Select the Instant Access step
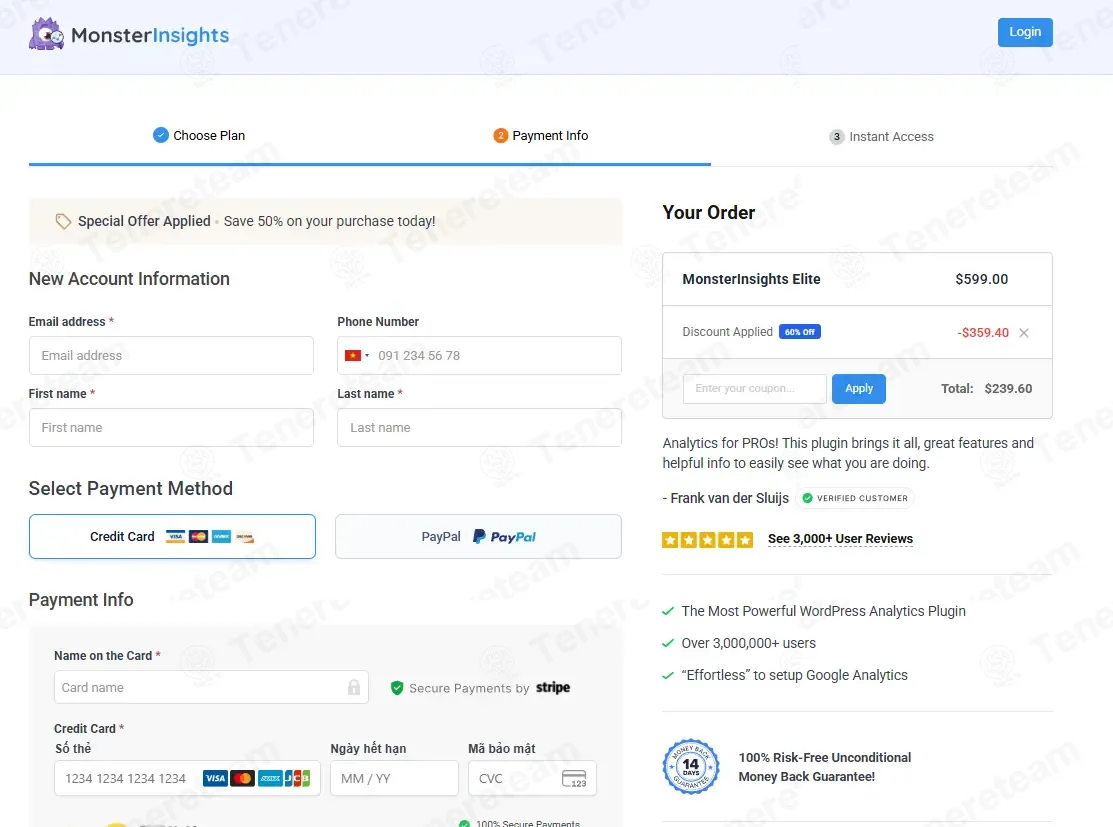This screenshot has width=1113, height=827. click(x=882, y=136)
